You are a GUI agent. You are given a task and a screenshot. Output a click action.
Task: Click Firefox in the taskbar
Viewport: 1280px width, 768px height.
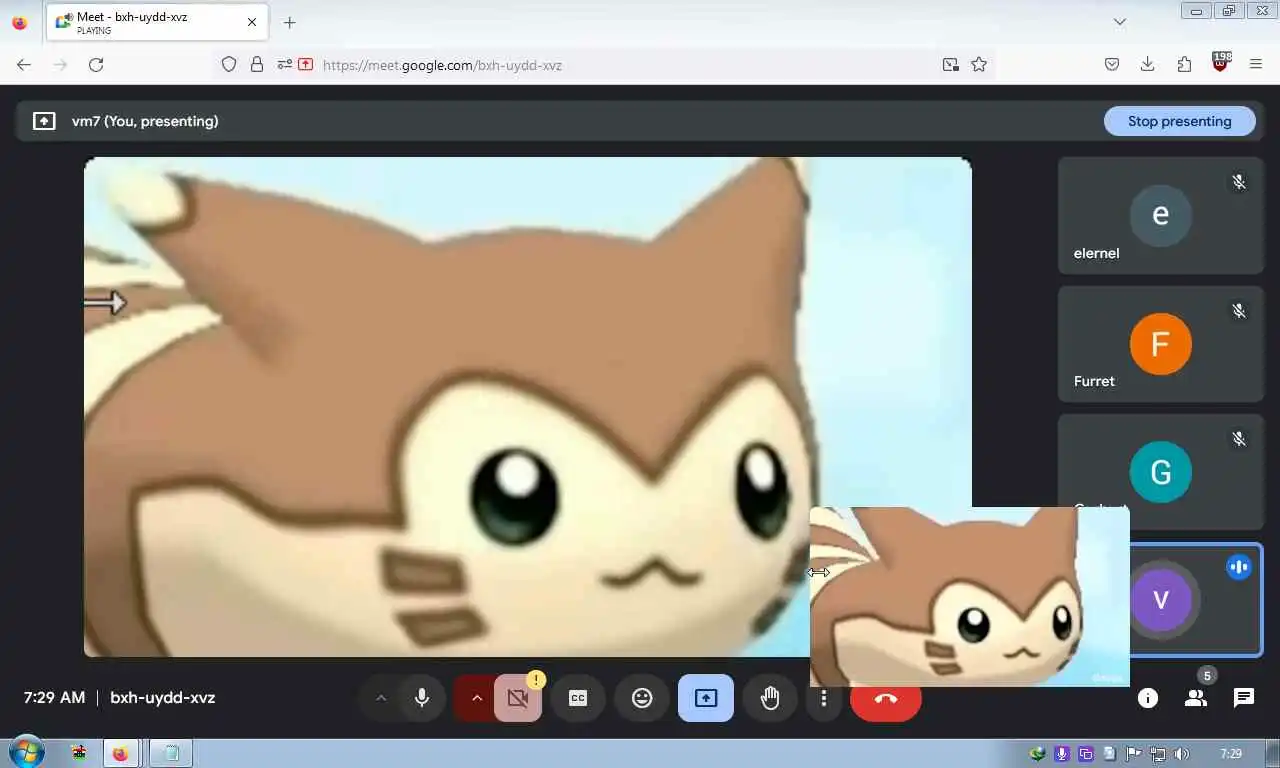pyautogui.click(x=121, y=753)
